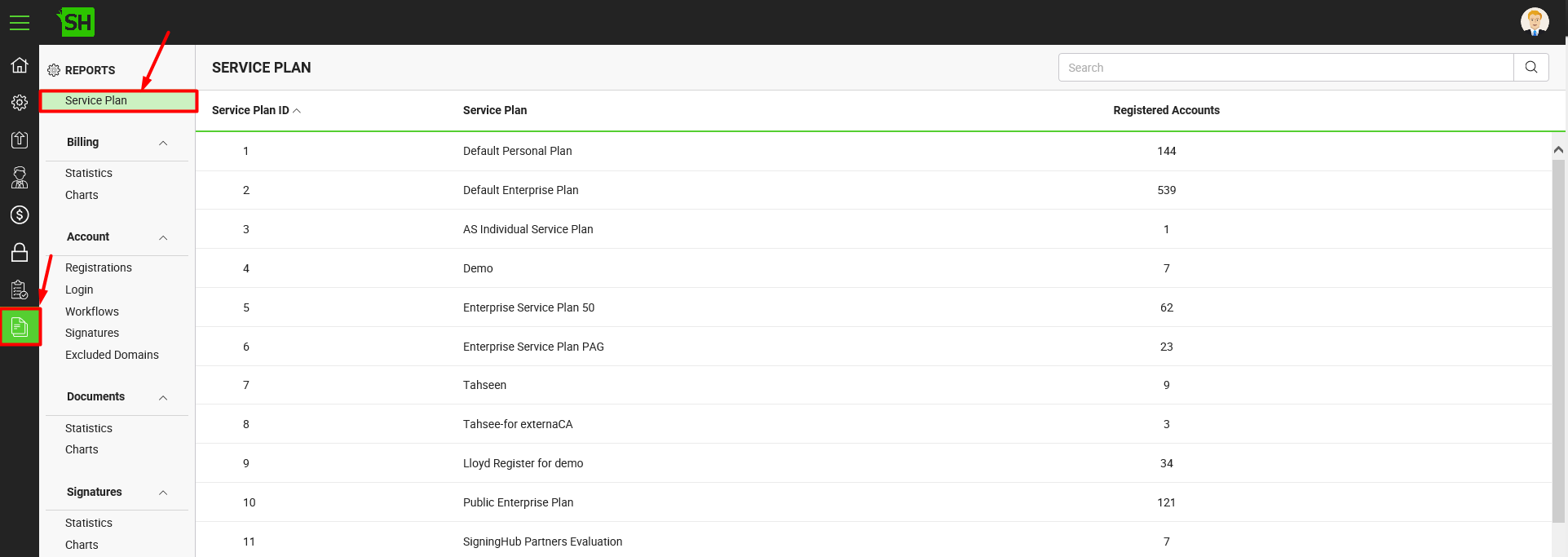Click registered accounts value 121
This screenshot has height=557, width=1568.
pyautogui.click(x=1166, y=502)
